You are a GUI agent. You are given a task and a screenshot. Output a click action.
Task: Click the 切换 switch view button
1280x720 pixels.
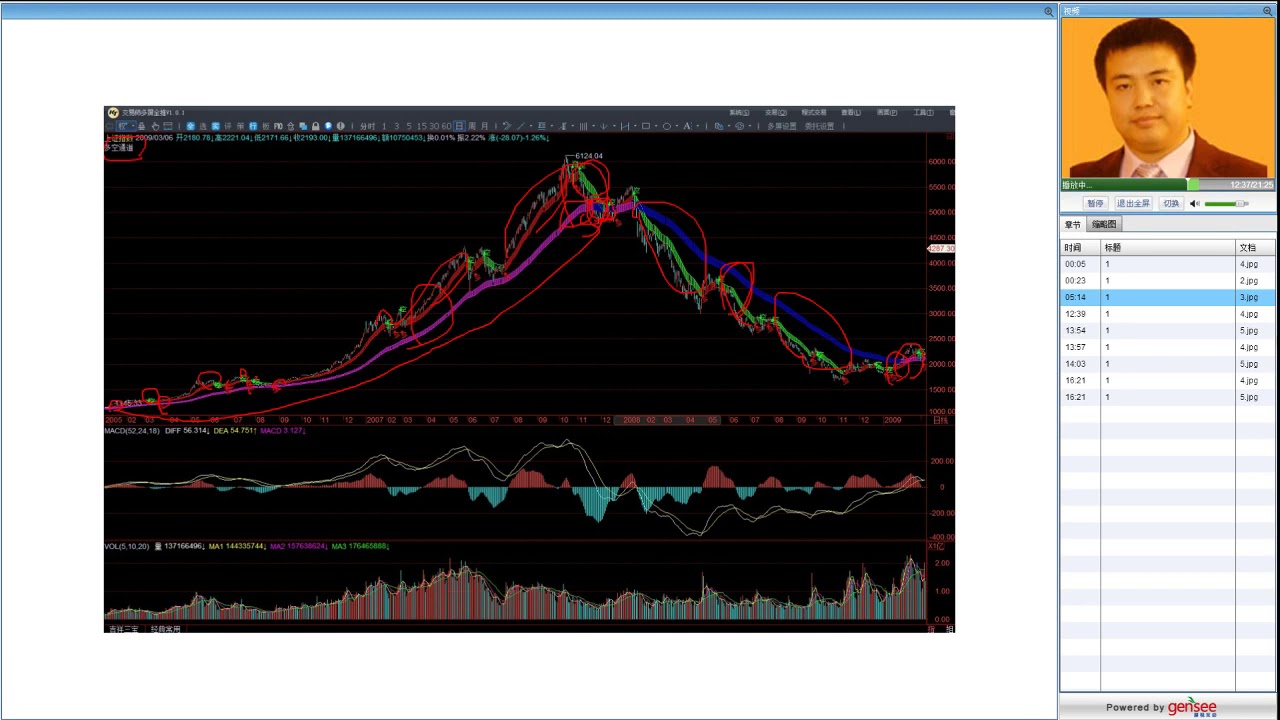[x=1171, y=203]
